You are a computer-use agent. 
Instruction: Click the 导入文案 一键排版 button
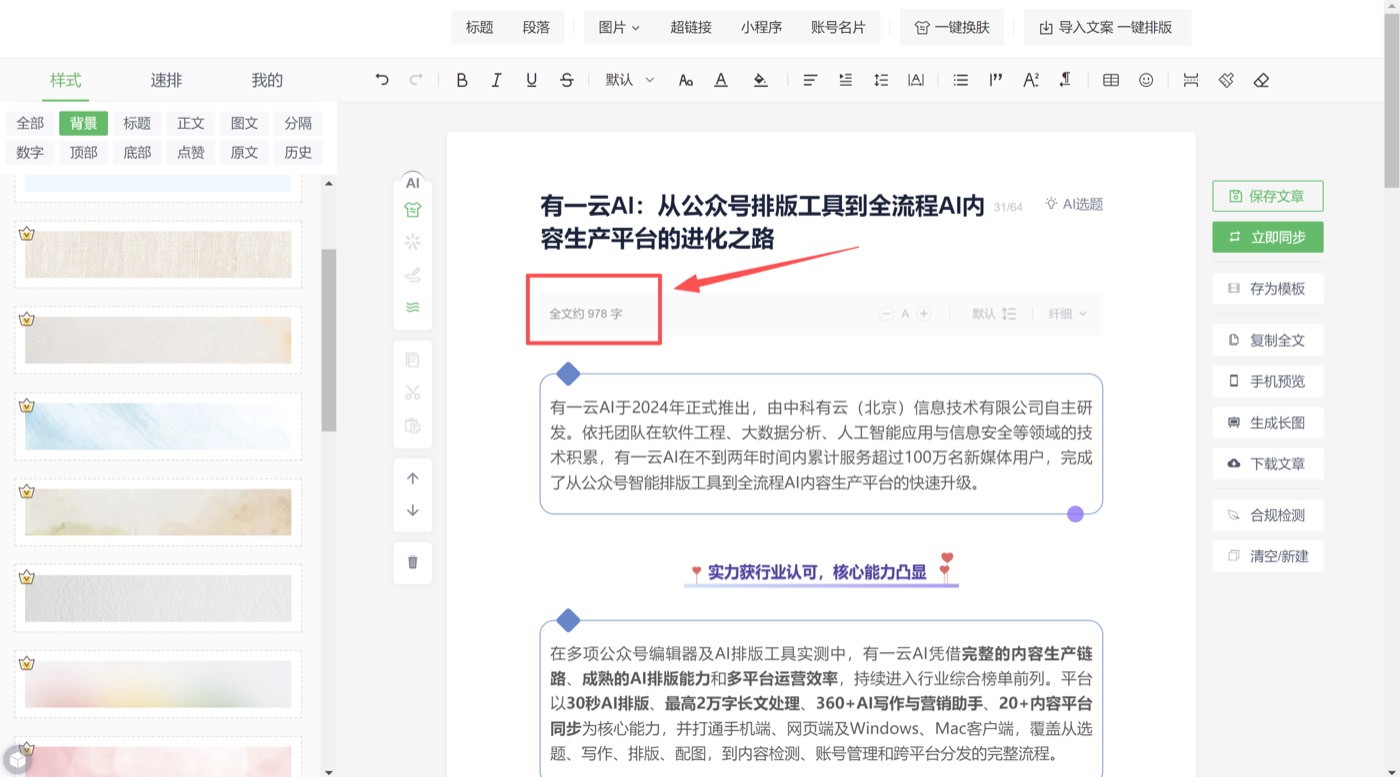coord(1106,28)
